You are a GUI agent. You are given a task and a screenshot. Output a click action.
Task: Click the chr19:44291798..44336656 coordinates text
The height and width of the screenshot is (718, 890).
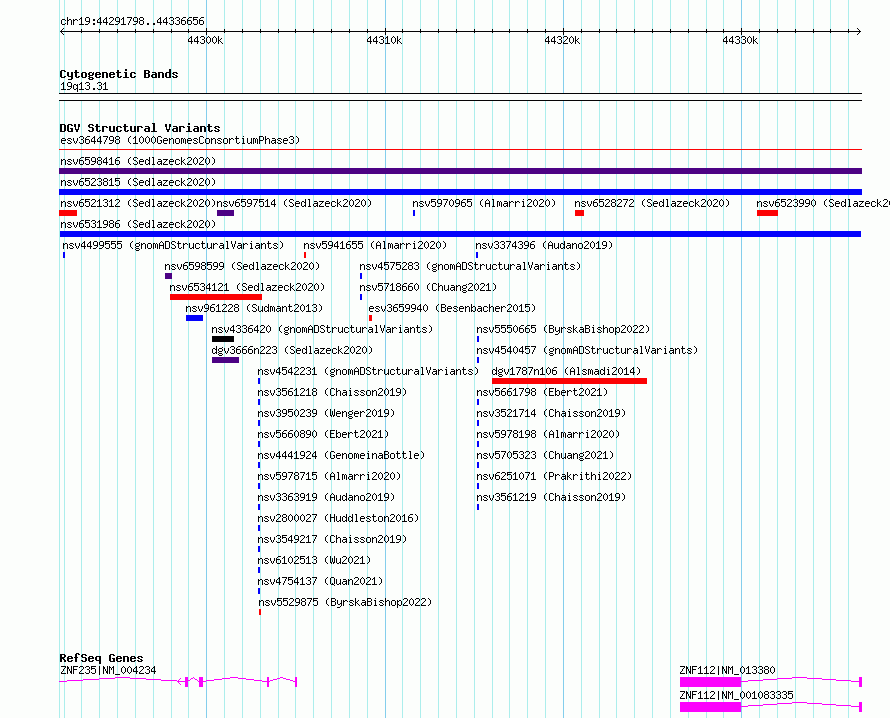tap(132, 22)
